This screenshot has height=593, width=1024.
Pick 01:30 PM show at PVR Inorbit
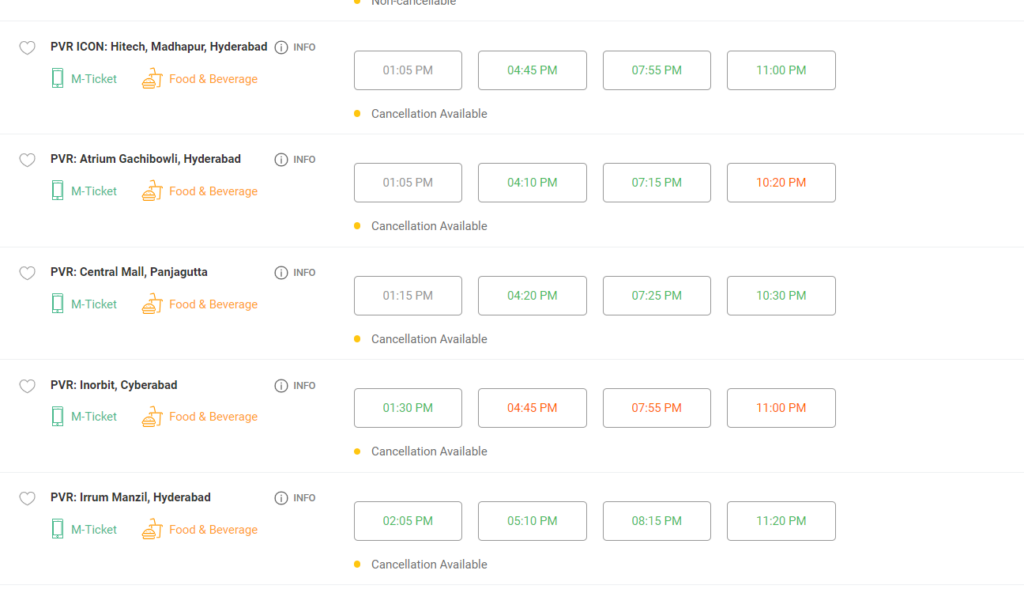click(408, 408)
